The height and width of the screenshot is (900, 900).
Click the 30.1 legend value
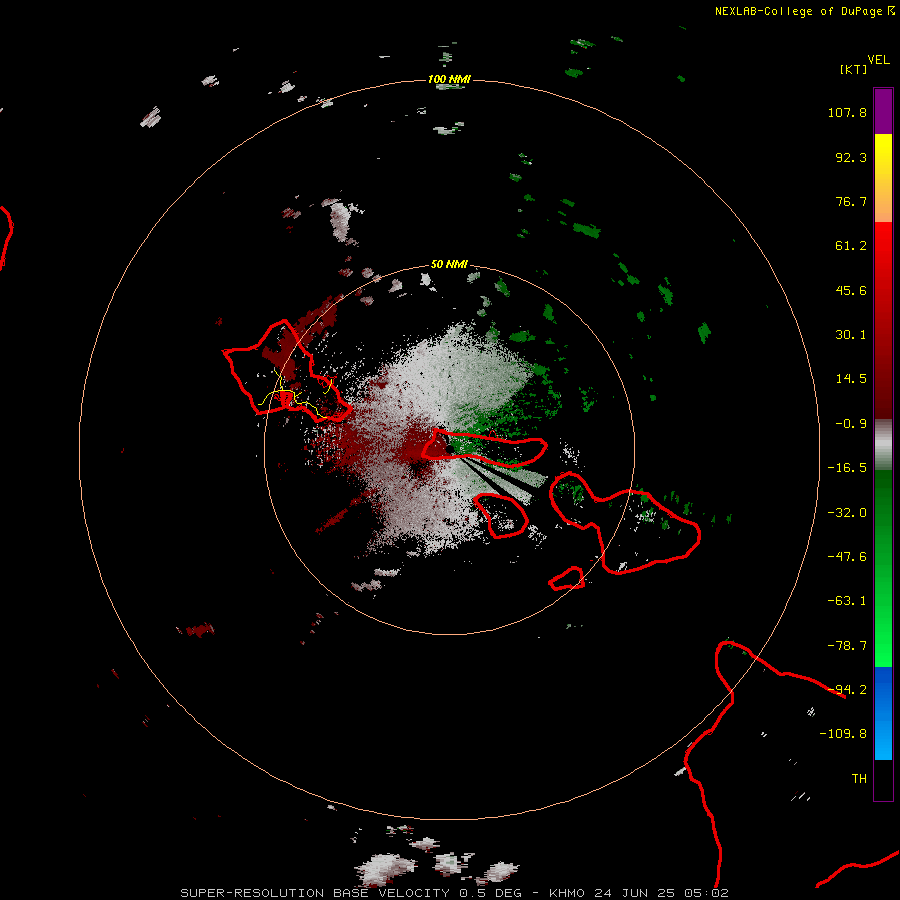pos(851,335)
